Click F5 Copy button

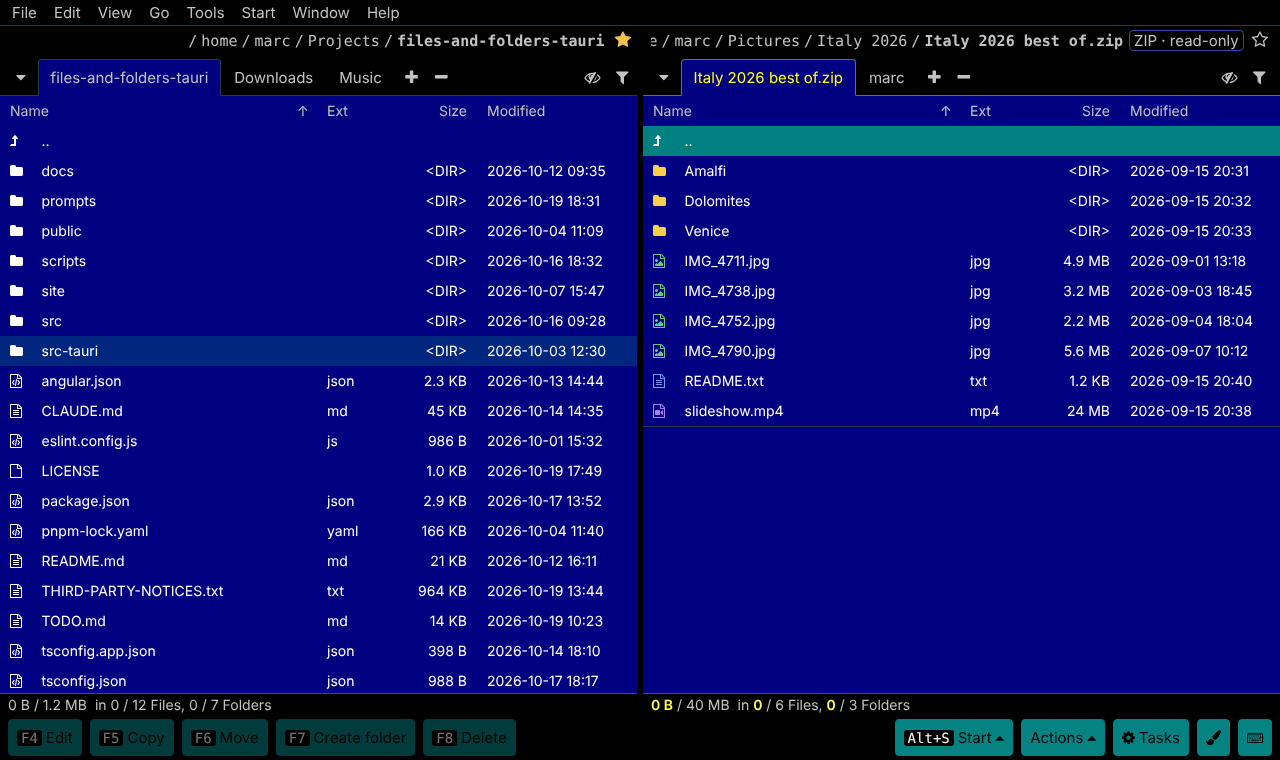[132, 738]
